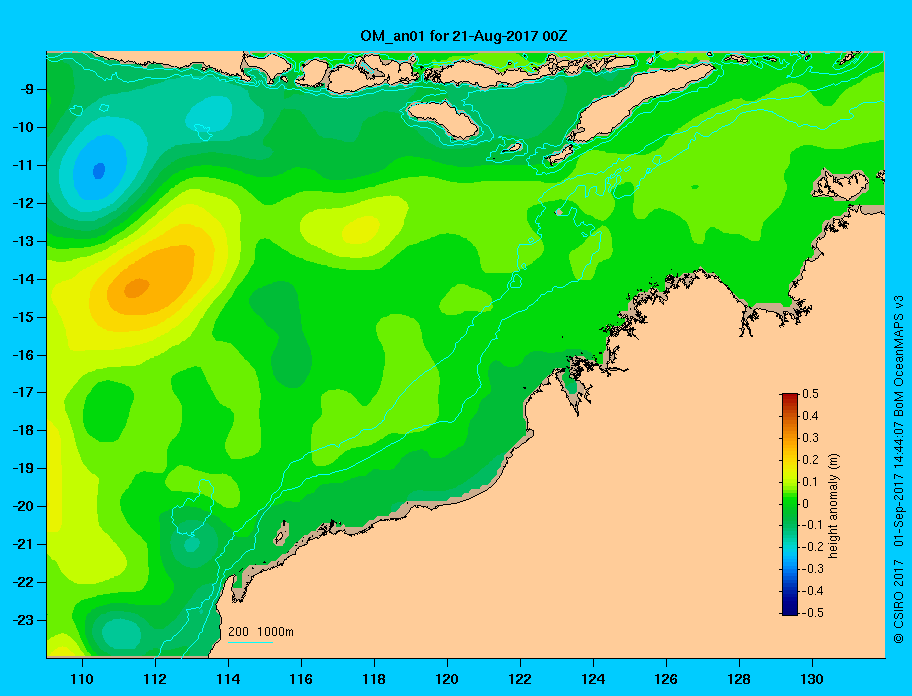Click latitude label -18 on the y-axis
912x696 pixels.
[x=20, y=430]
